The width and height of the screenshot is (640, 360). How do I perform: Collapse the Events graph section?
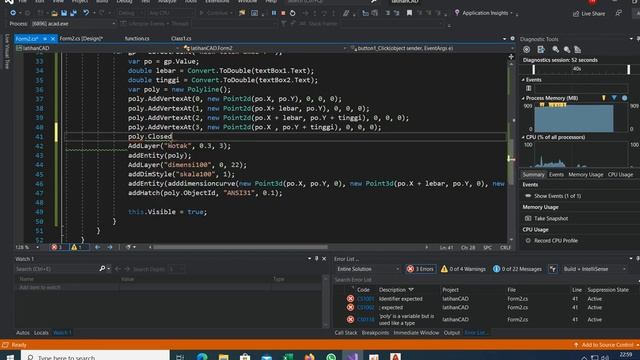(x=523, y=80)
